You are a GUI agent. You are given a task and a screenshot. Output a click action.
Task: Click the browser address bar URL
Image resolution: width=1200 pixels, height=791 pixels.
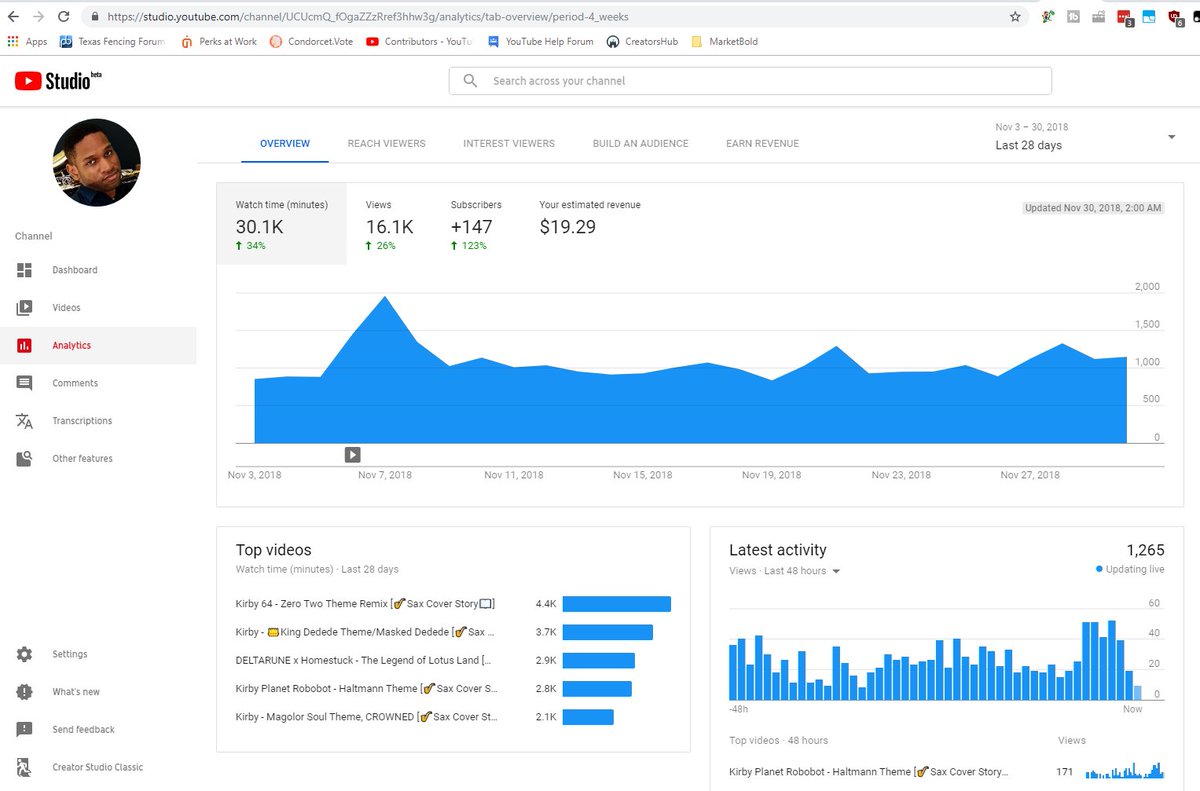[x=367, y=17]
